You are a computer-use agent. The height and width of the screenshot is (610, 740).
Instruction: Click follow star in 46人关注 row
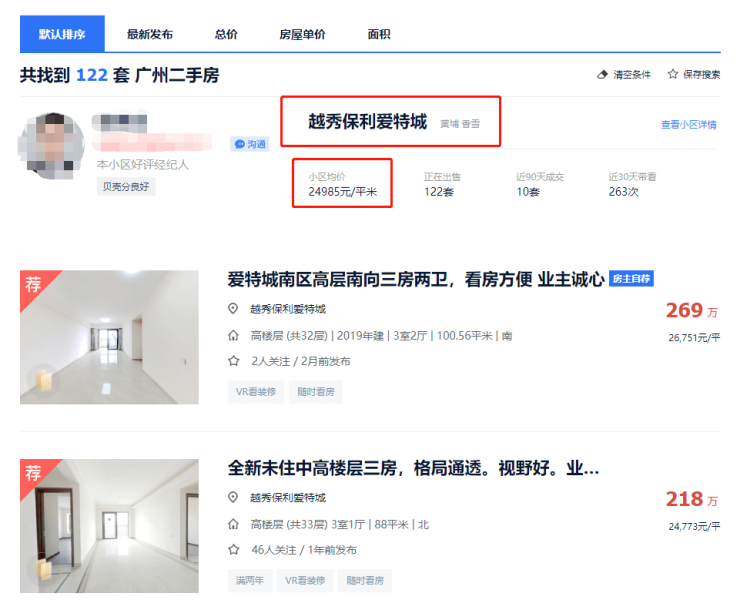coord(233,550)
